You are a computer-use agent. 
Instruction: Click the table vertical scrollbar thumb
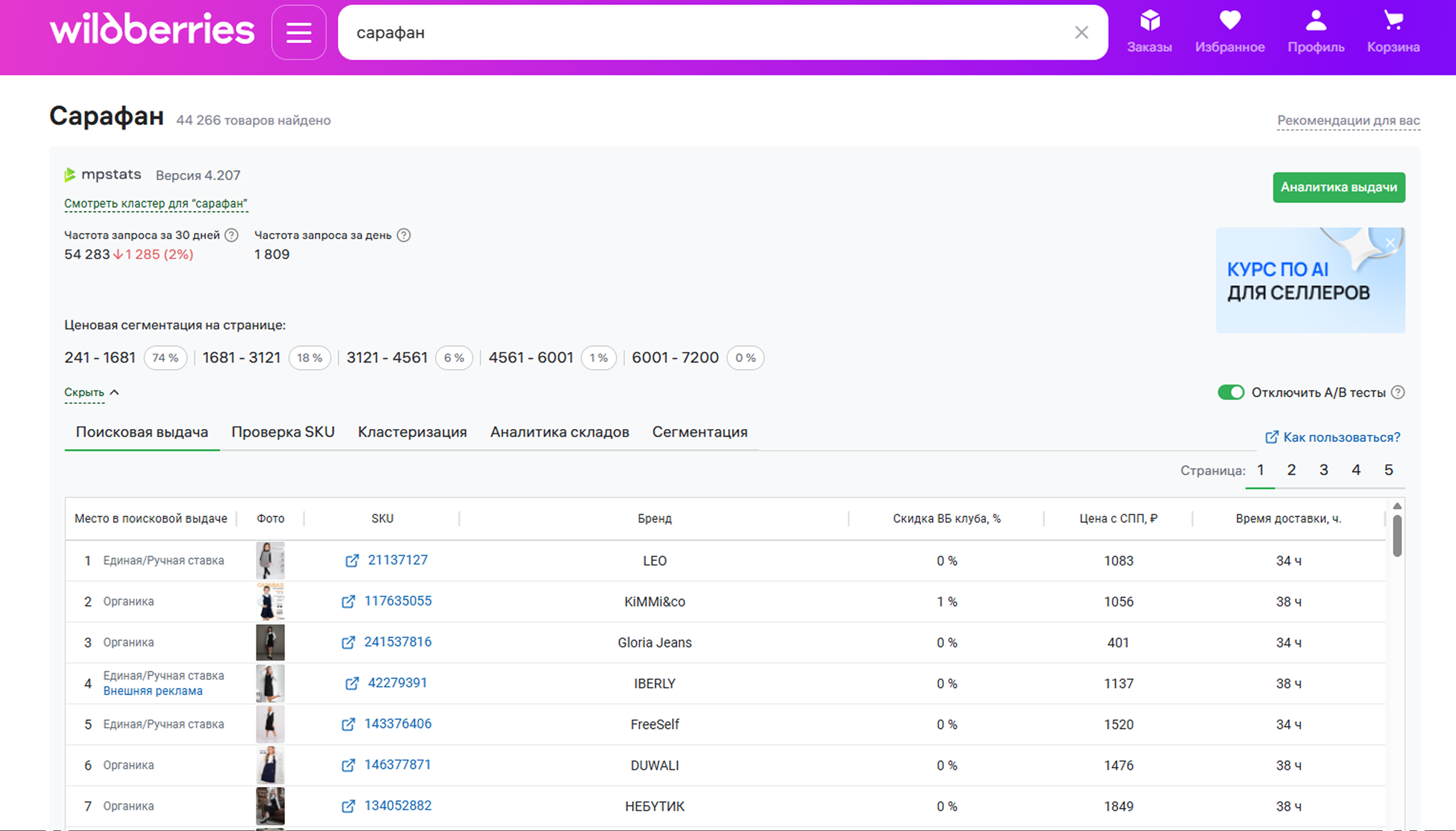(1396, 535)
